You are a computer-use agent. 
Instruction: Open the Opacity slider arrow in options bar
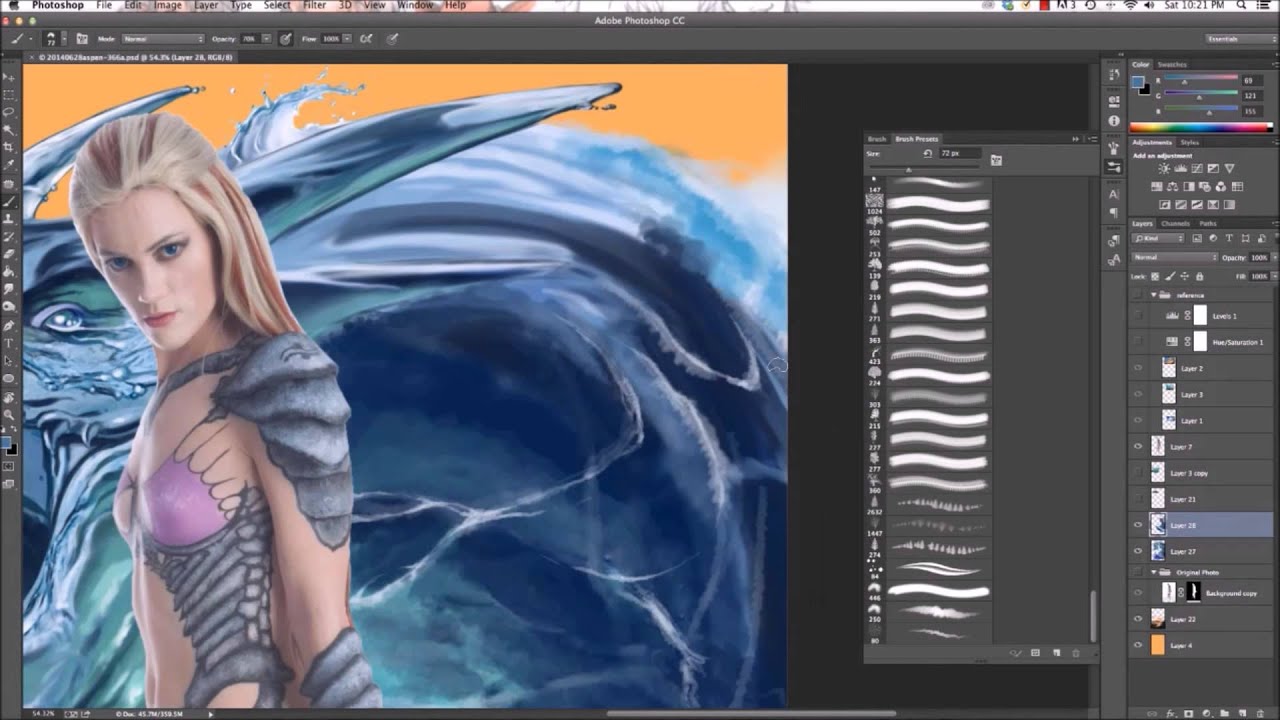pos(267,39)
